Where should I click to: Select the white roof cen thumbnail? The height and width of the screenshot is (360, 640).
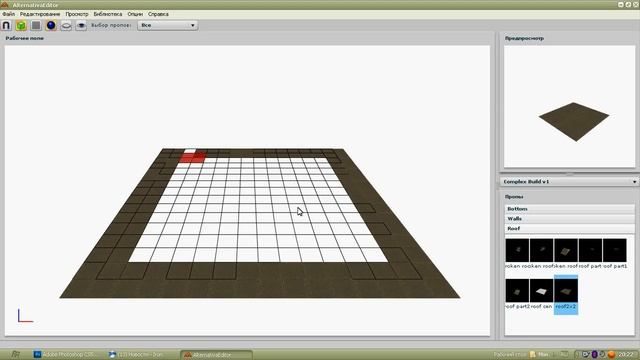(542, 291)
